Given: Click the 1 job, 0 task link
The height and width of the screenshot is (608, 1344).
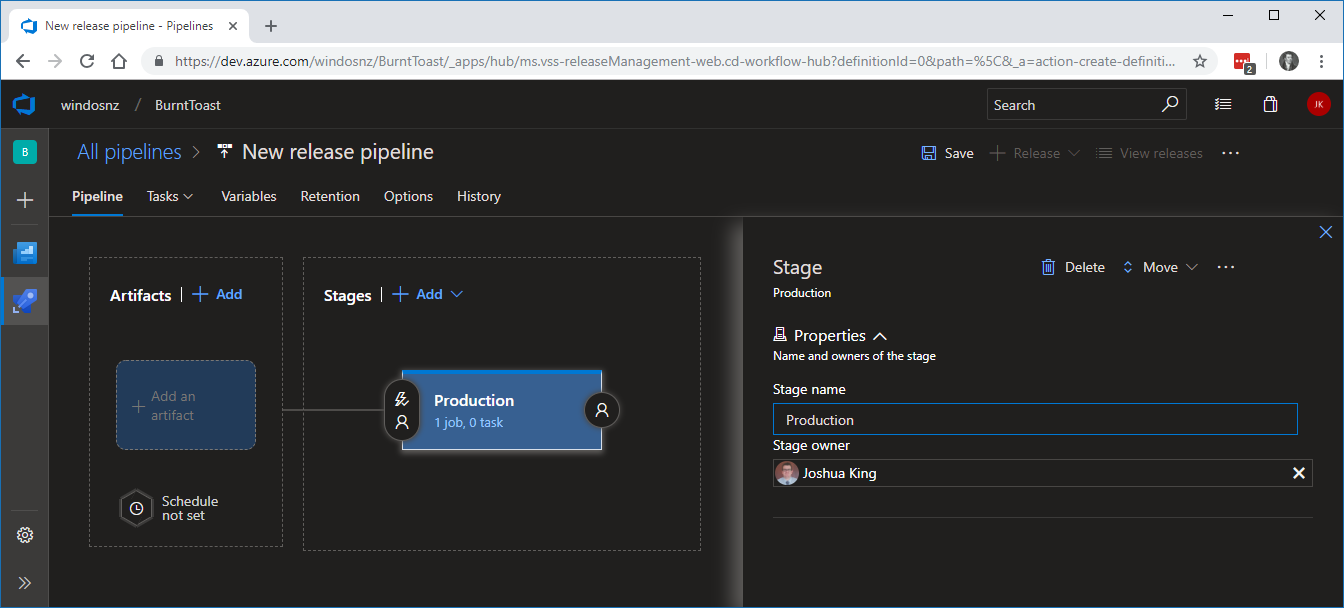Looking at the screenshot, I should click(x=469, y=422).
